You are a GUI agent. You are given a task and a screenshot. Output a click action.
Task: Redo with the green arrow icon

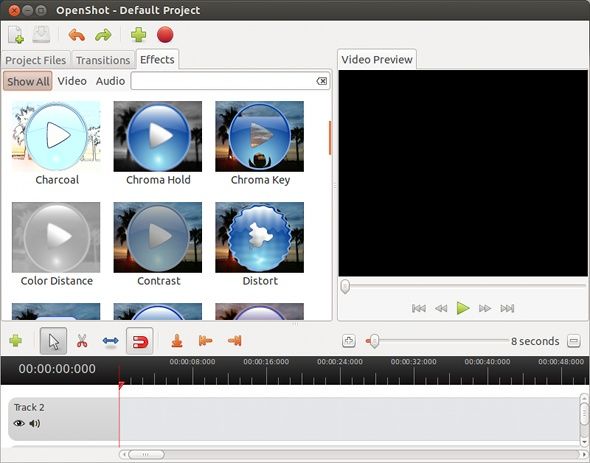click(103, 35)
